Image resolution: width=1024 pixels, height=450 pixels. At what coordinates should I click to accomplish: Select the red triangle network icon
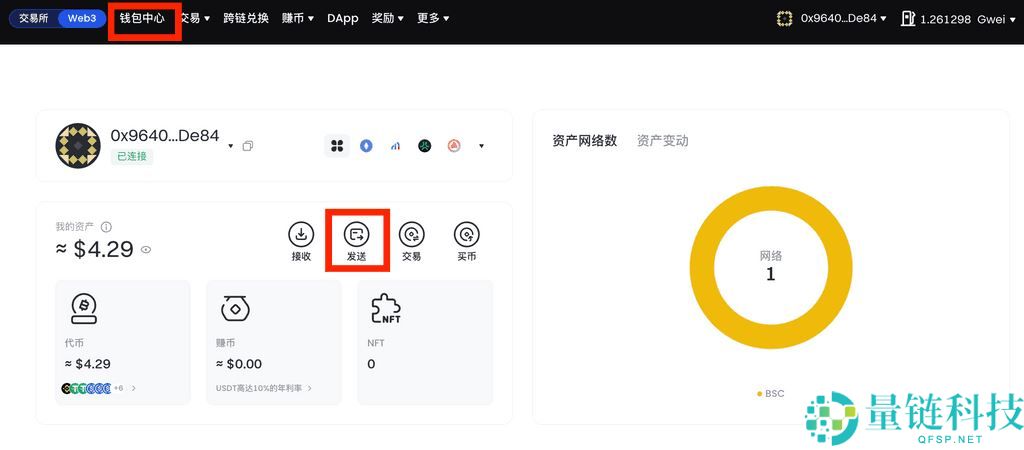(x=454, y=146)
